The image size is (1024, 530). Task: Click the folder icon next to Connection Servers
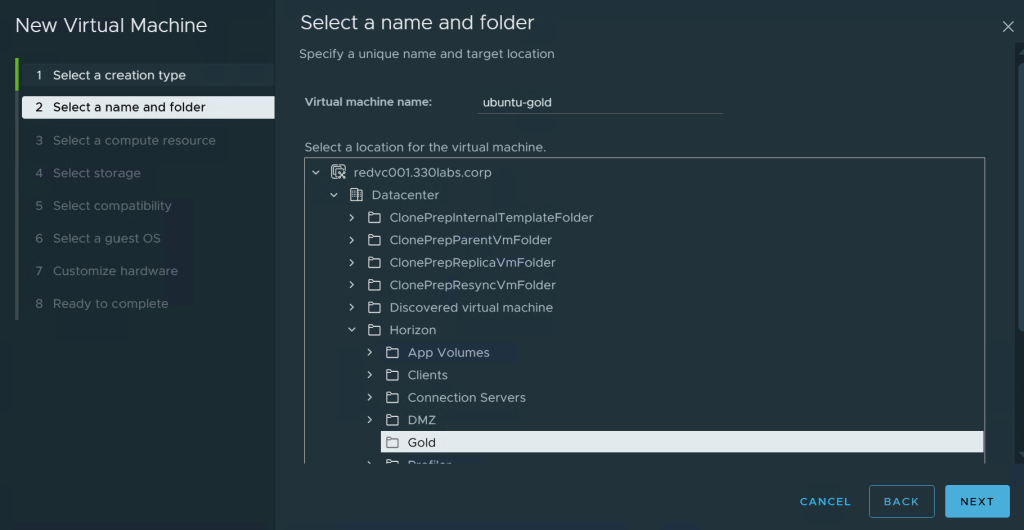pyautogui.click(x=392, y=398)
